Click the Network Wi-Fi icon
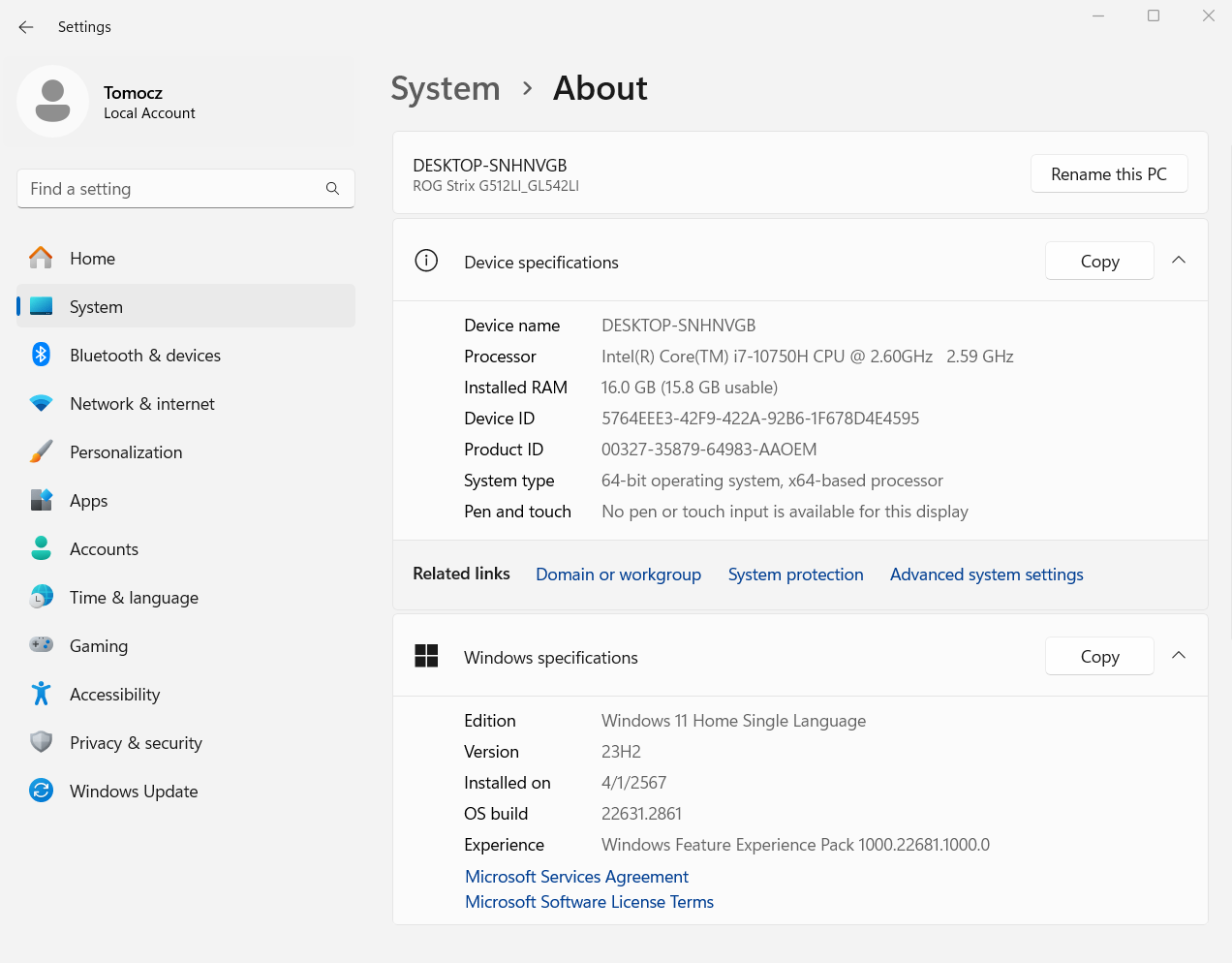This screenshot has height=963, width=1232. click(41, 403)
